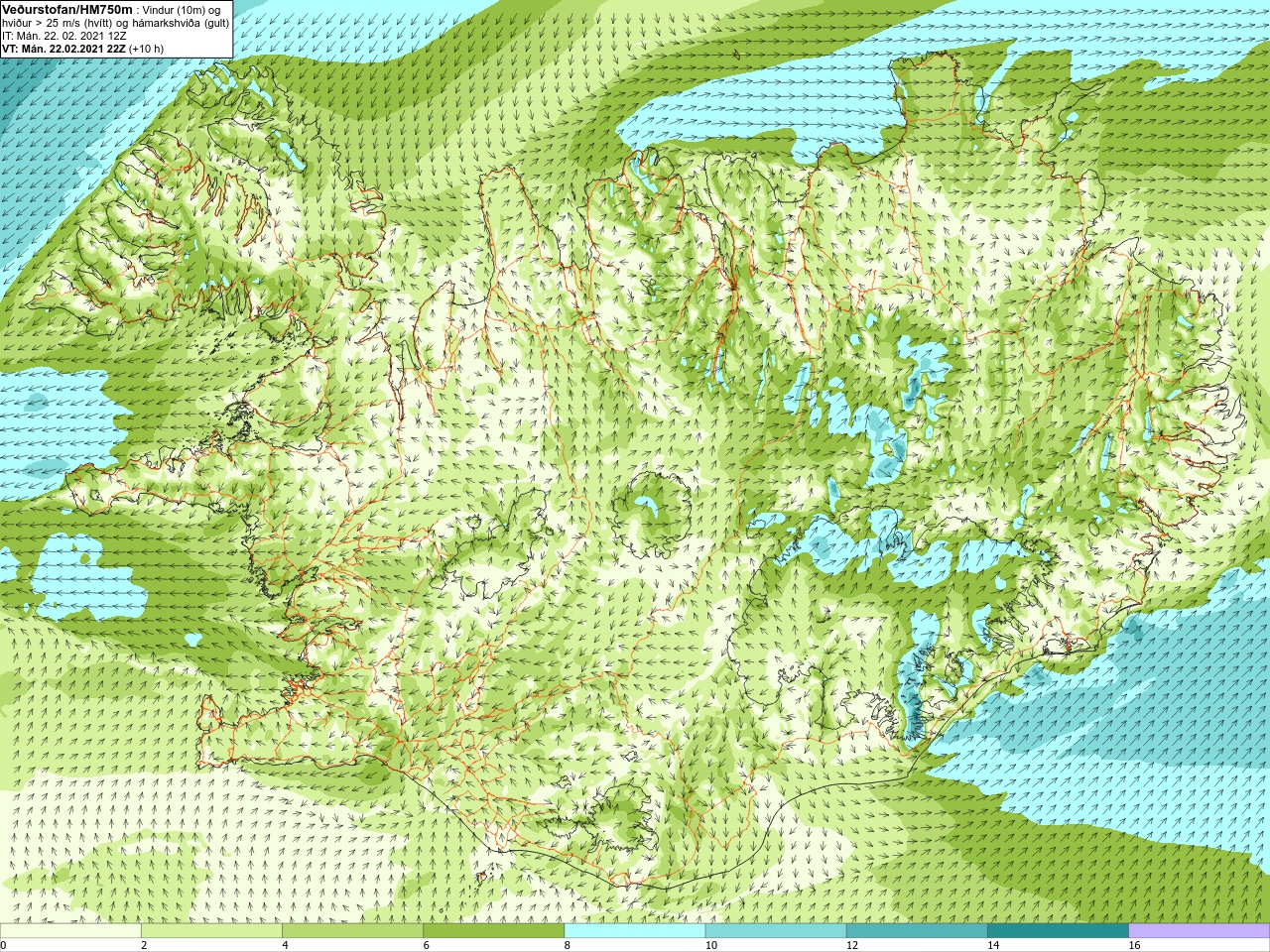Click the legend scale label '12'
Image resolution: width=1270 pixels, height=952 pixels.
(852, 945)
